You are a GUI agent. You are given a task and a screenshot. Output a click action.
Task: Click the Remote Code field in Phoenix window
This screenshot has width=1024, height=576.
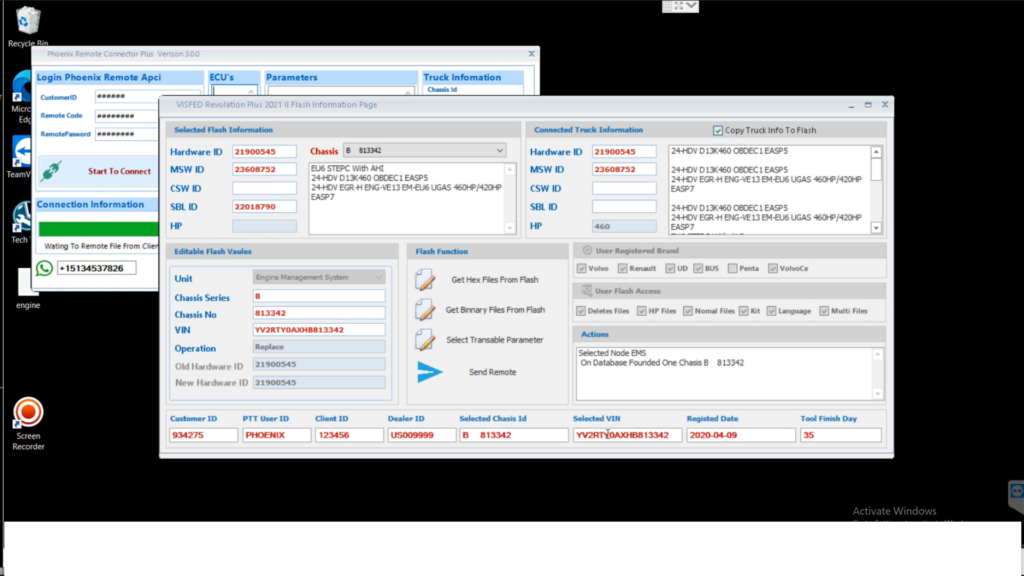pos(127,116)
